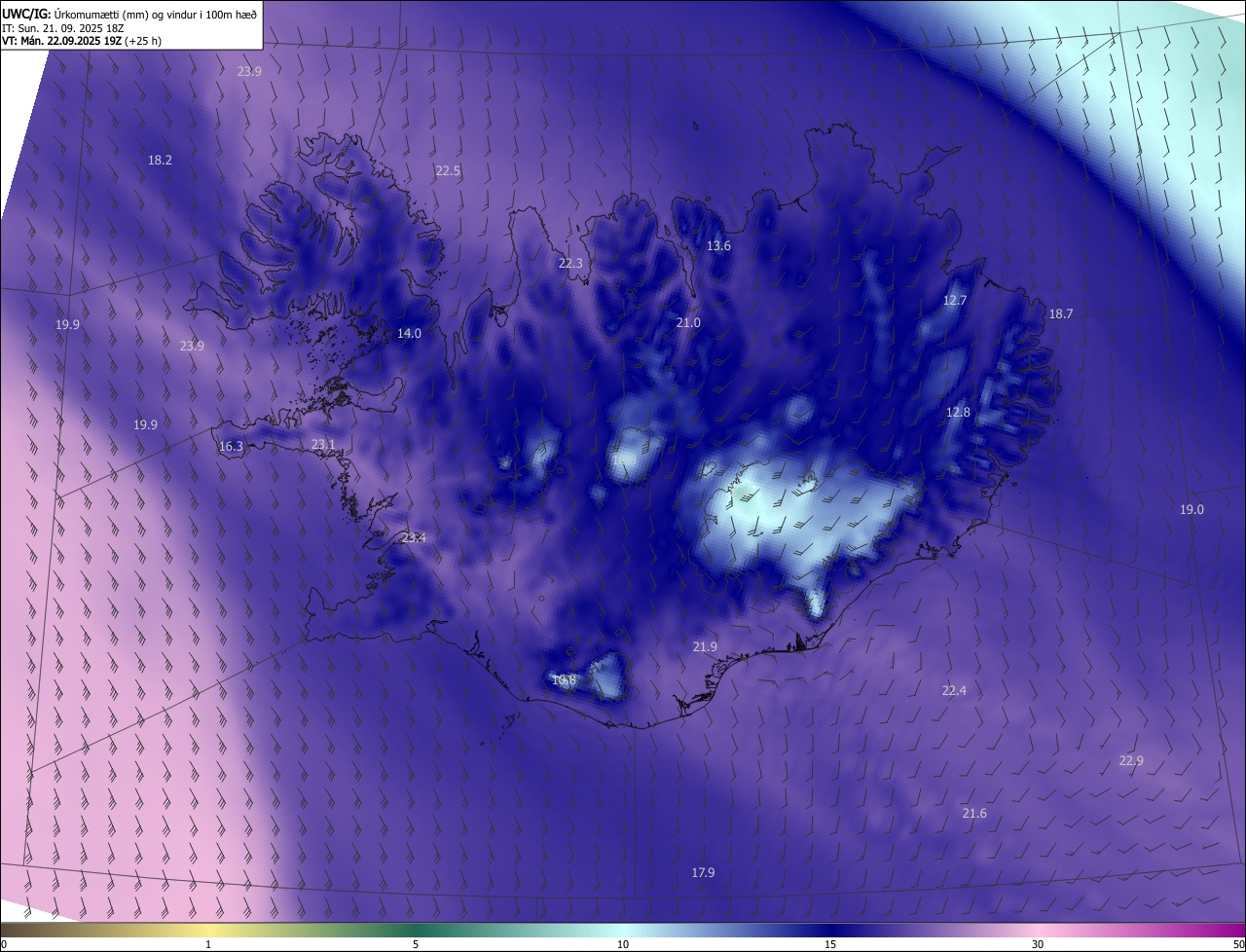
Task: Click the map value 21.6
Action: click(x=974, y=813)
